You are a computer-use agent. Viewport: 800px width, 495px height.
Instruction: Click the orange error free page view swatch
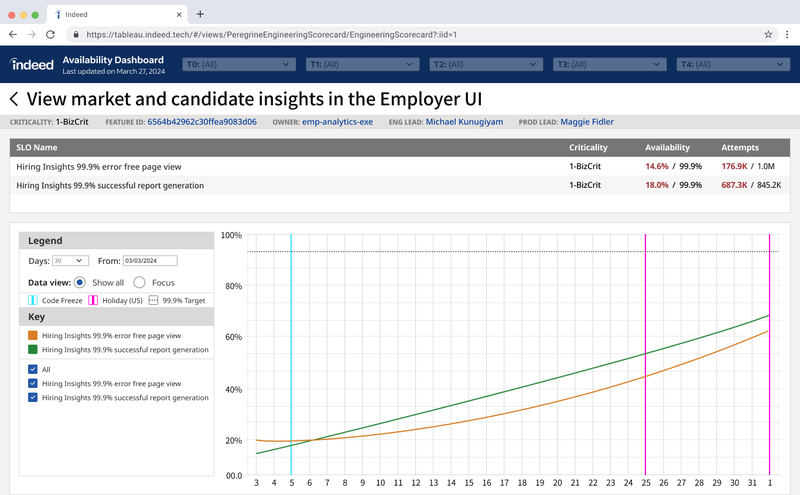click(x=33, y=335)
